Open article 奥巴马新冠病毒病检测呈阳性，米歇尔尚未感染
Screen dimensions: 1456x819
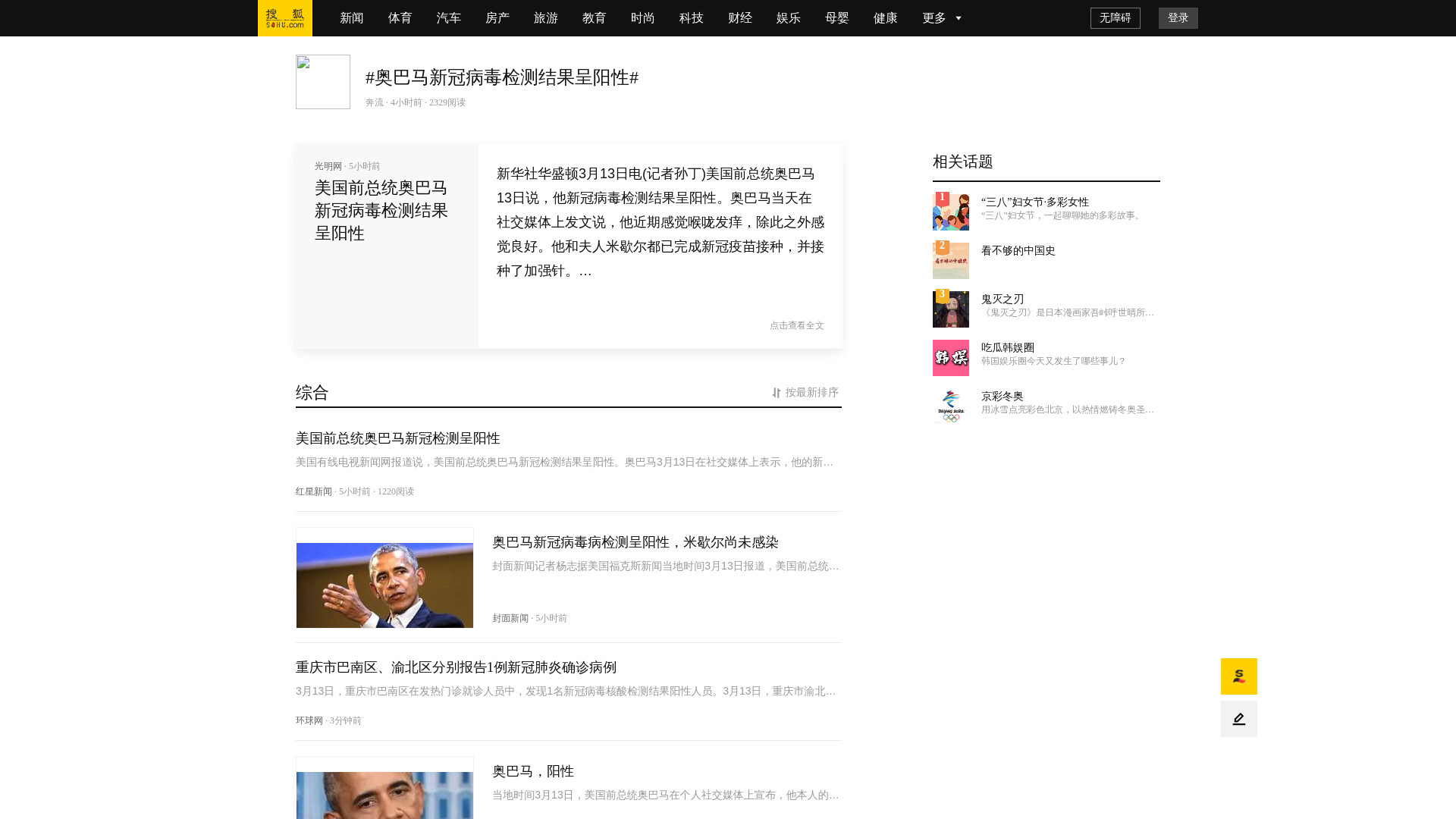pos(635,542)
